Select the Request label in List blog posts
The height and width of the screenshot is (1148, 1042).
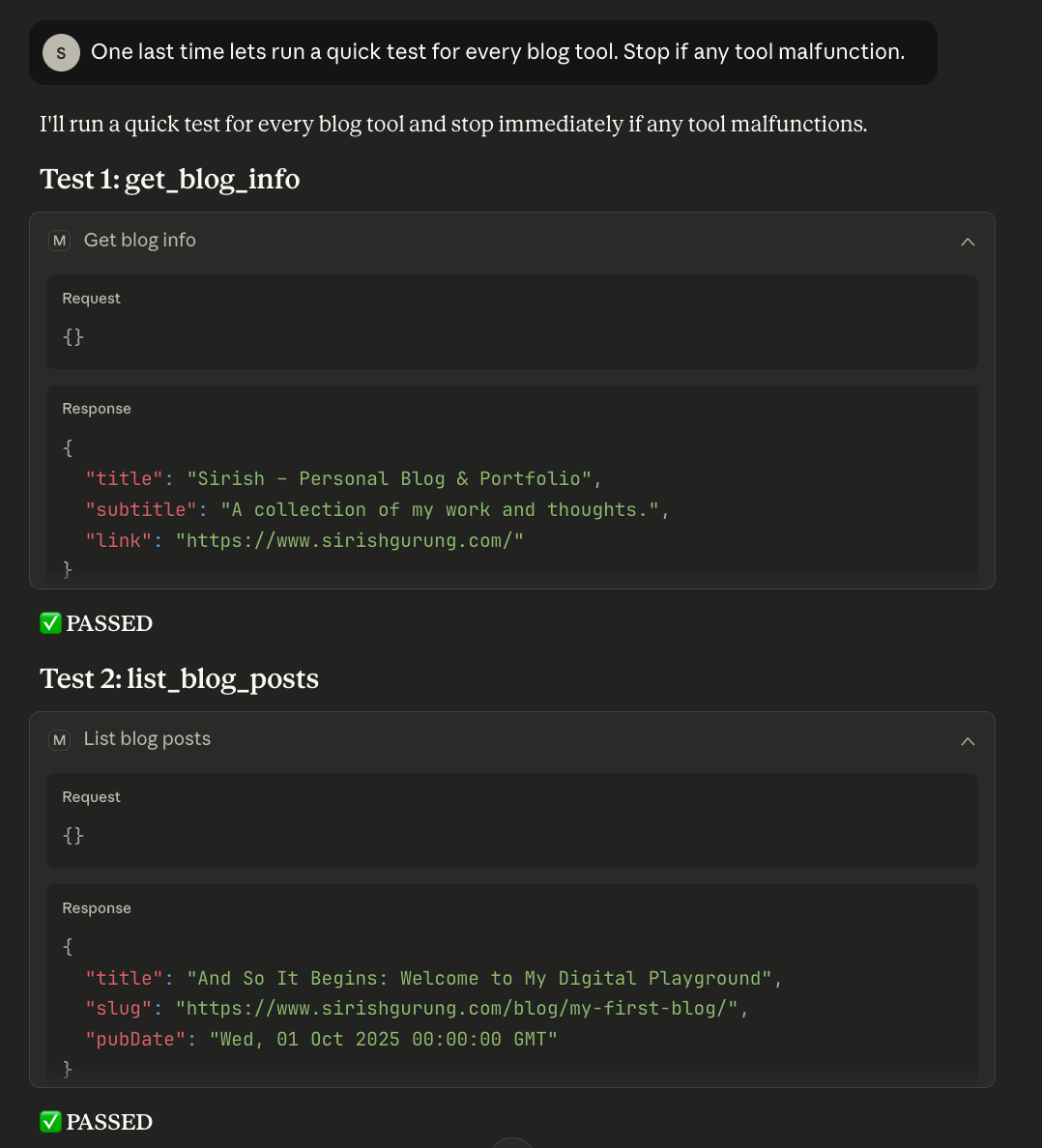pos(91,797)
